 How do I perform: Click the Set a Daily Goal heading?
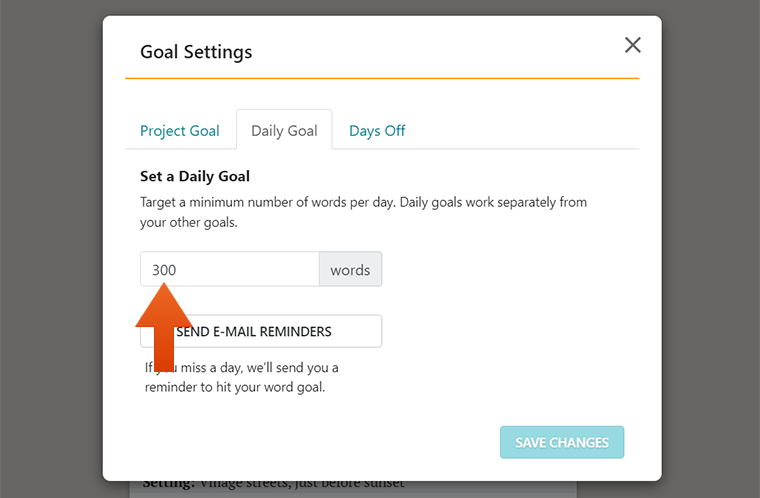click(195, 176)
